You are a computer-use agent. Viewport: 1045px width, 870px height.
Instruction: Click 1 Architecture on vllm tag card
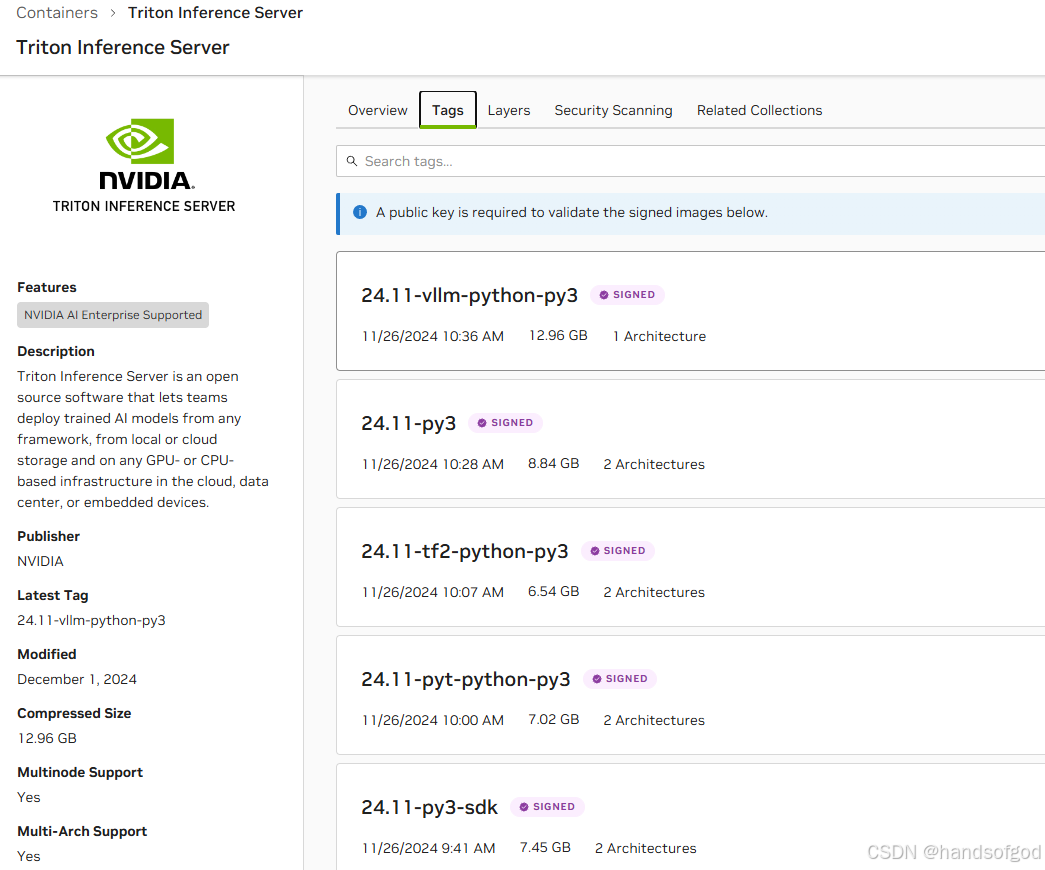pos(659,336)
